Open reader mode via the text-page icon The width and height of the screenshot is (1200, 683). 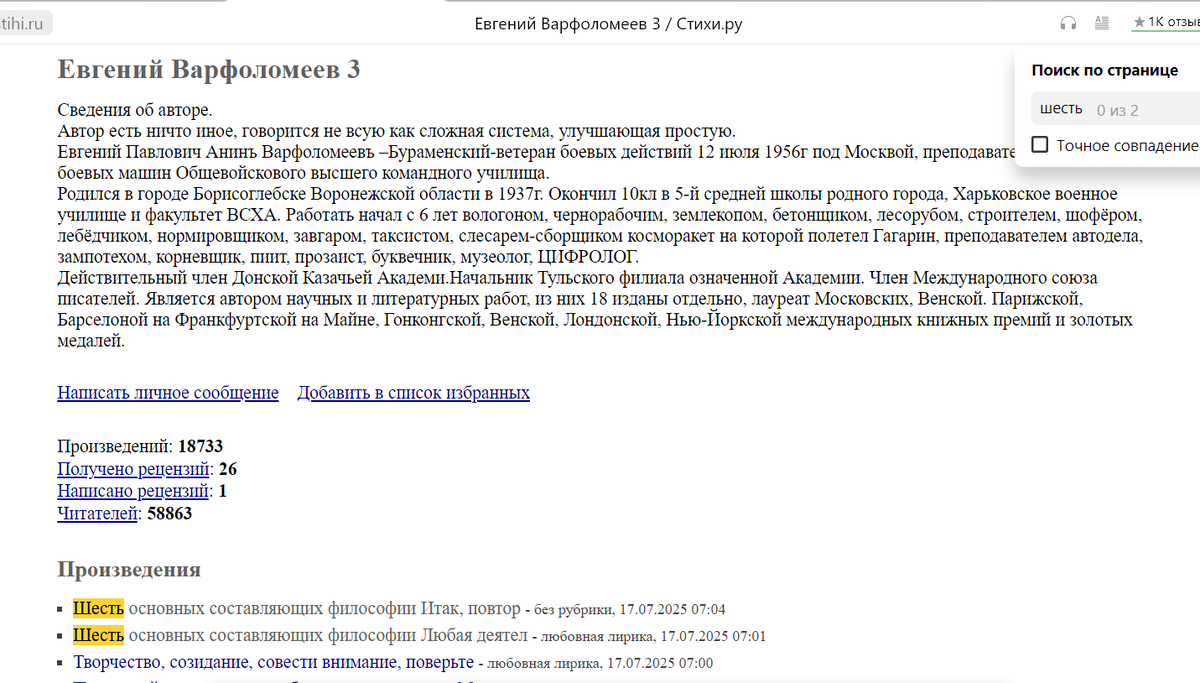tap(1102, 23)
